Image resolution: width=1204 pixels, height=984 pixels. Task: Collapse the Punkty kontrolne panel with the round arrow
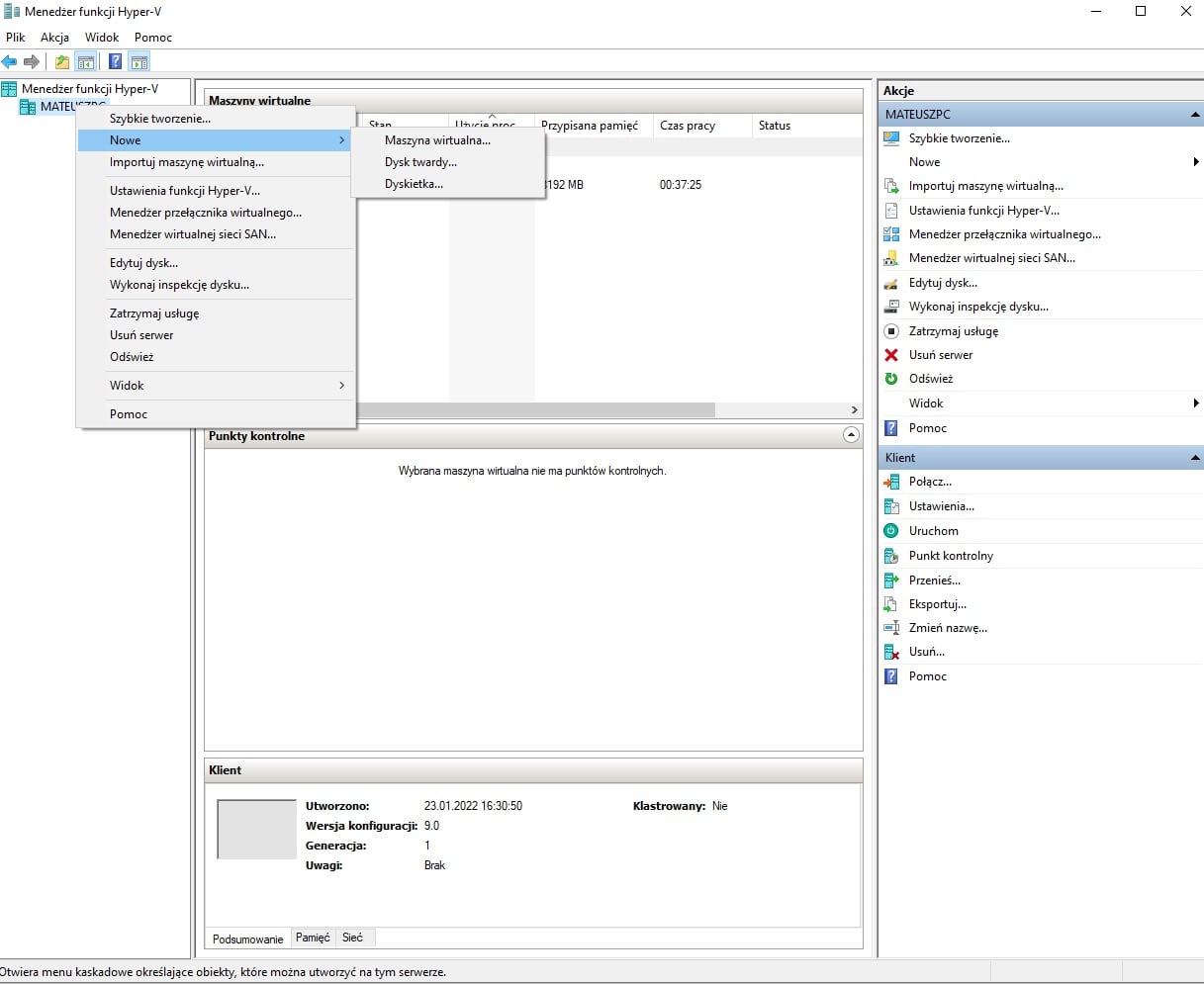pos(850,435)
